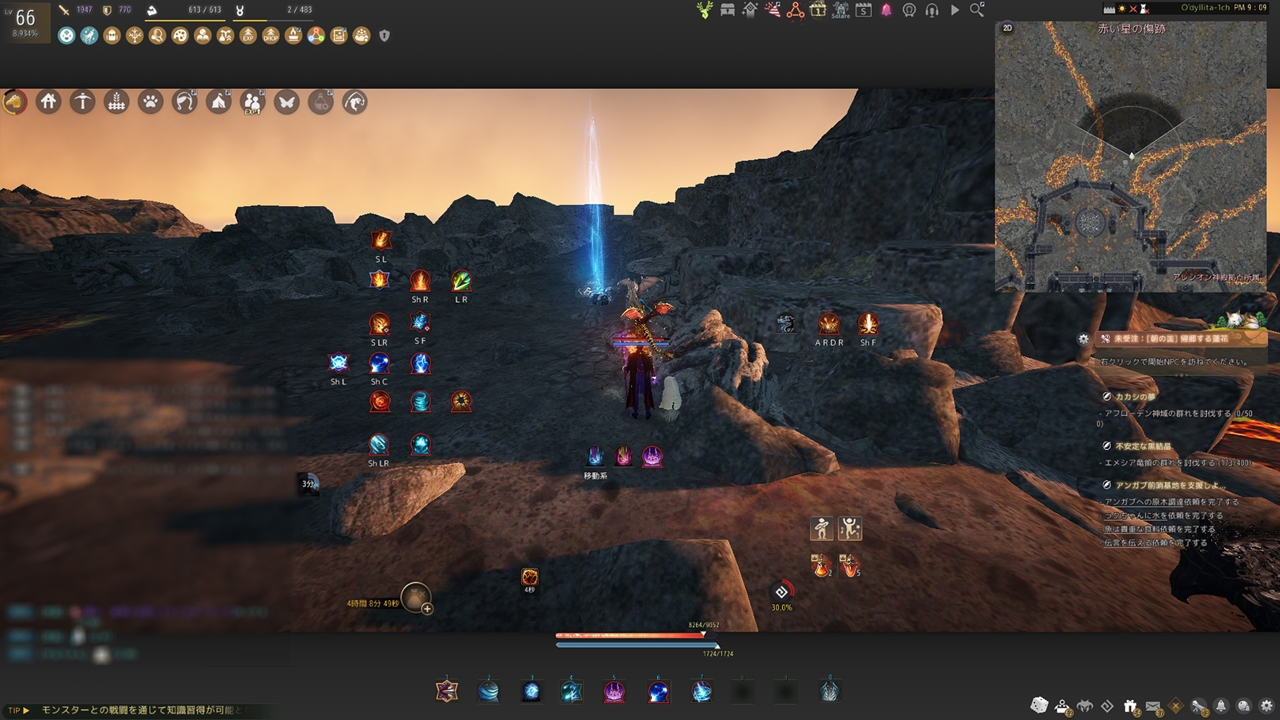The height and width of the screenshot is (720, 1280).
Task: Click the energy value 613 / 613
Action: coord(204,10)
